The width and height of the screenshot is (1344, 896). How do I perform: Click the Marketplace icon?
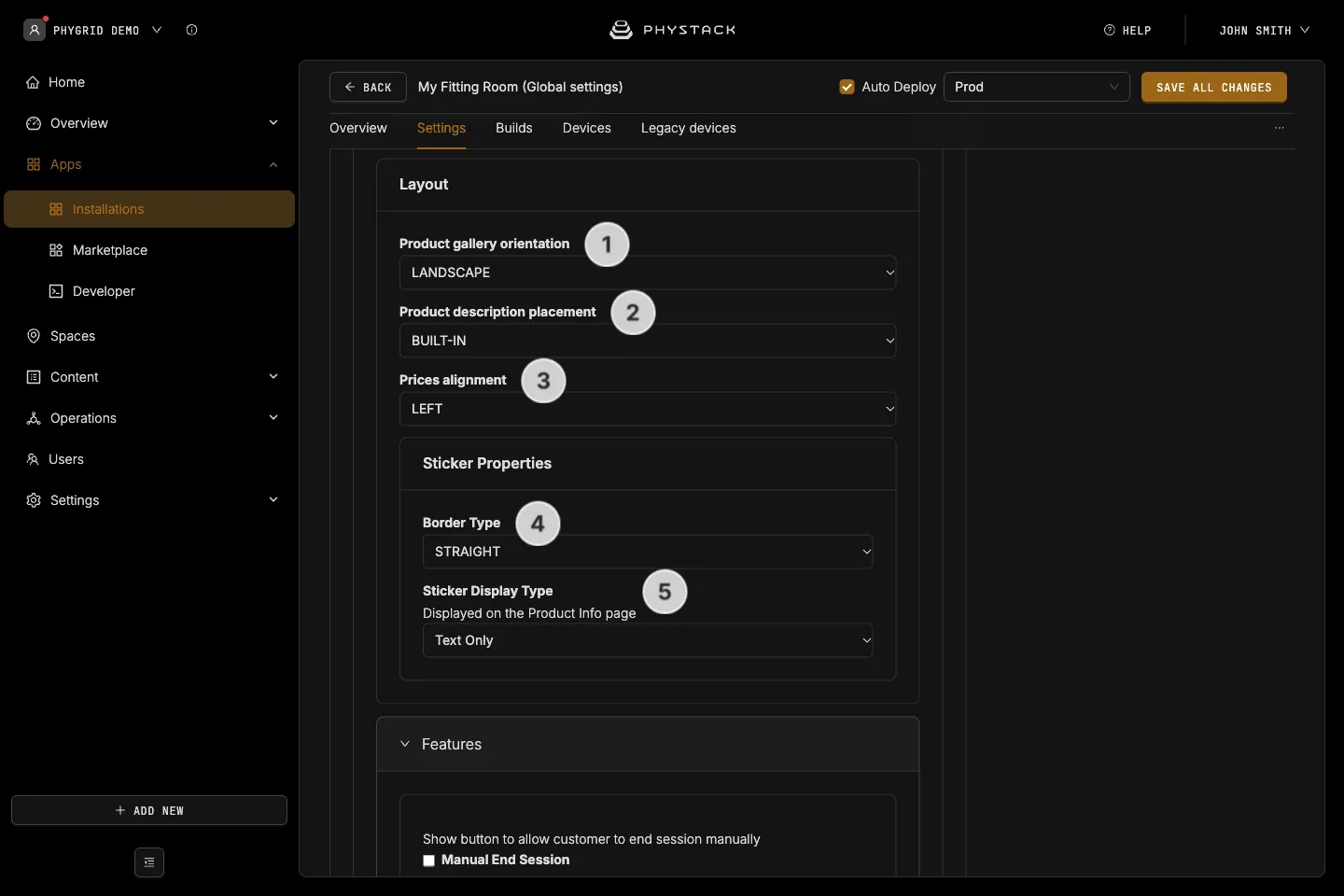[56, 250]
